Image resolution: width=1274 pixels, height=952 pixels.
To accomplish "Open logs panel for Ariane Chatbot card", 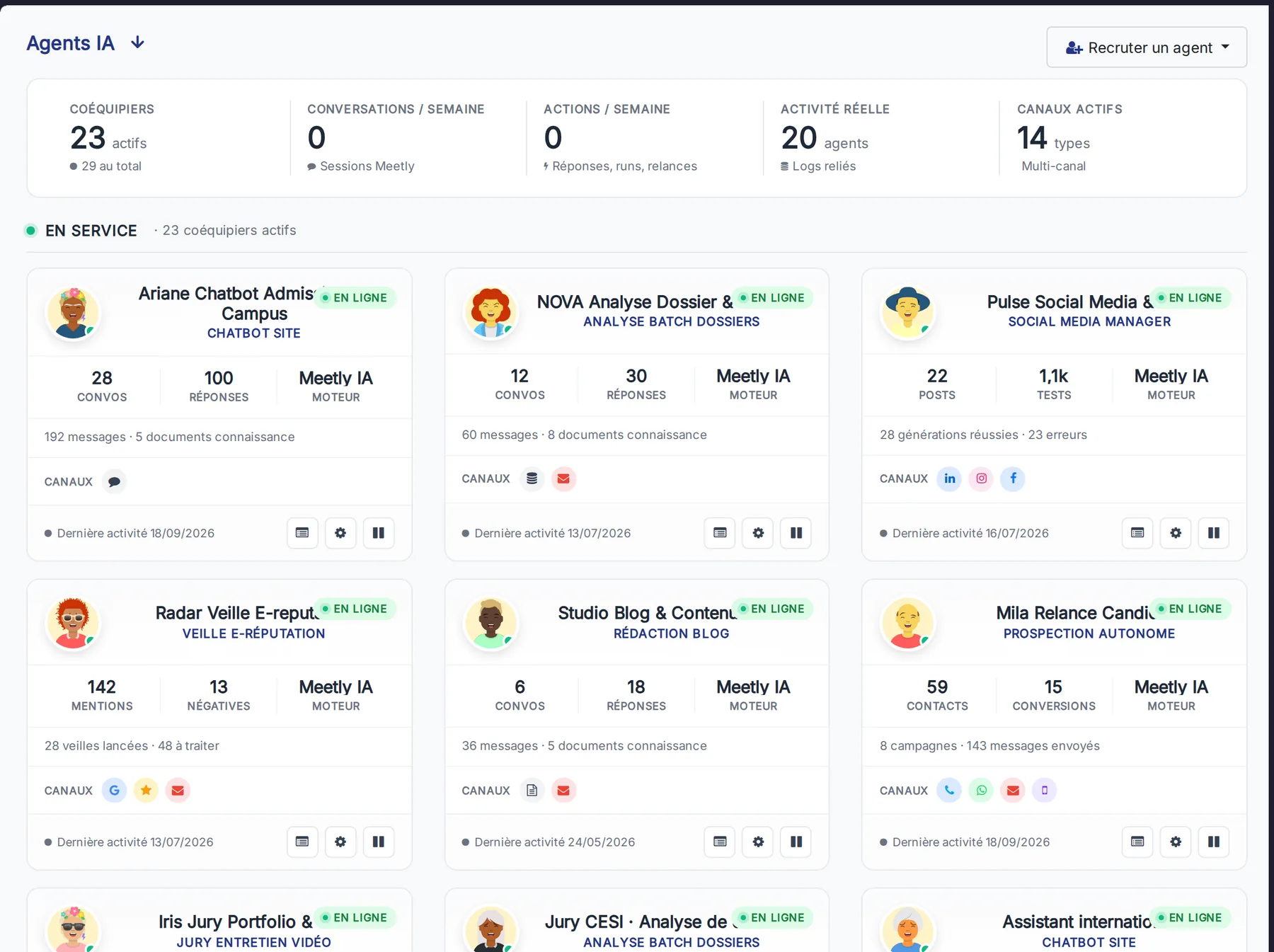I will point(302,533).
